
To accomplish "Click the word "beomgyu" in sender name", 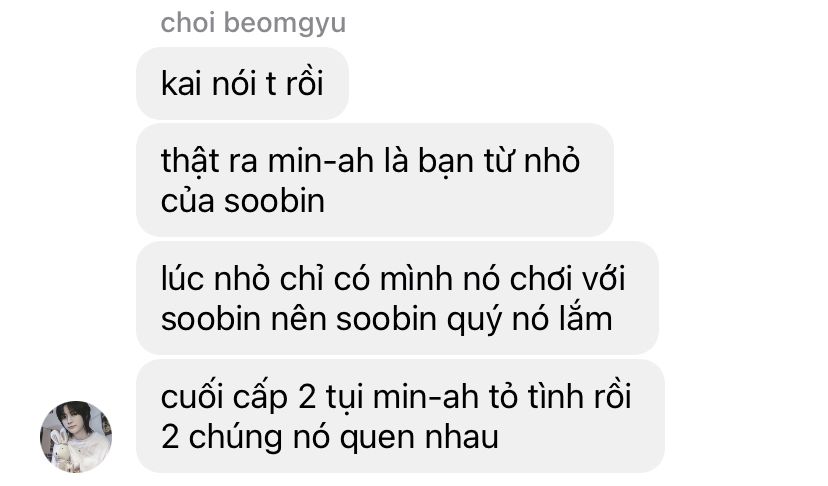I will click(x=285, y=24).
